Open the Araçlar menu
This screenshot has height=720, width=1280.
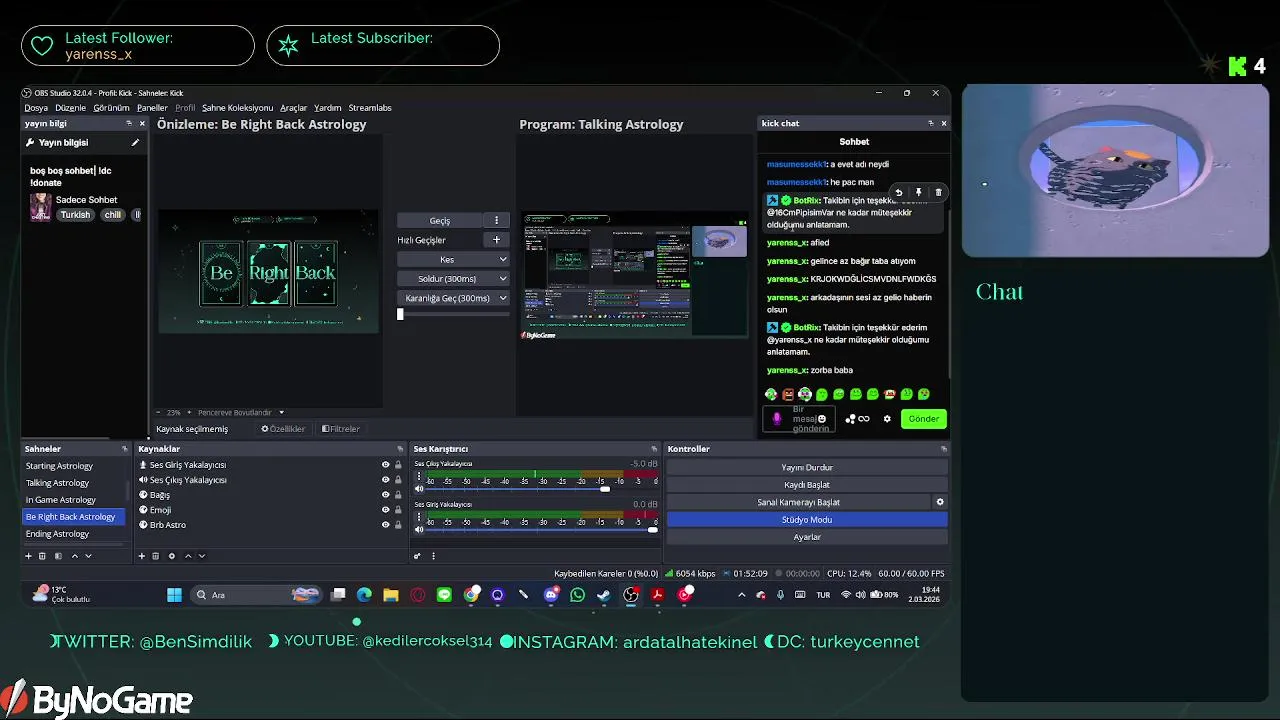[x=293, y=108]
